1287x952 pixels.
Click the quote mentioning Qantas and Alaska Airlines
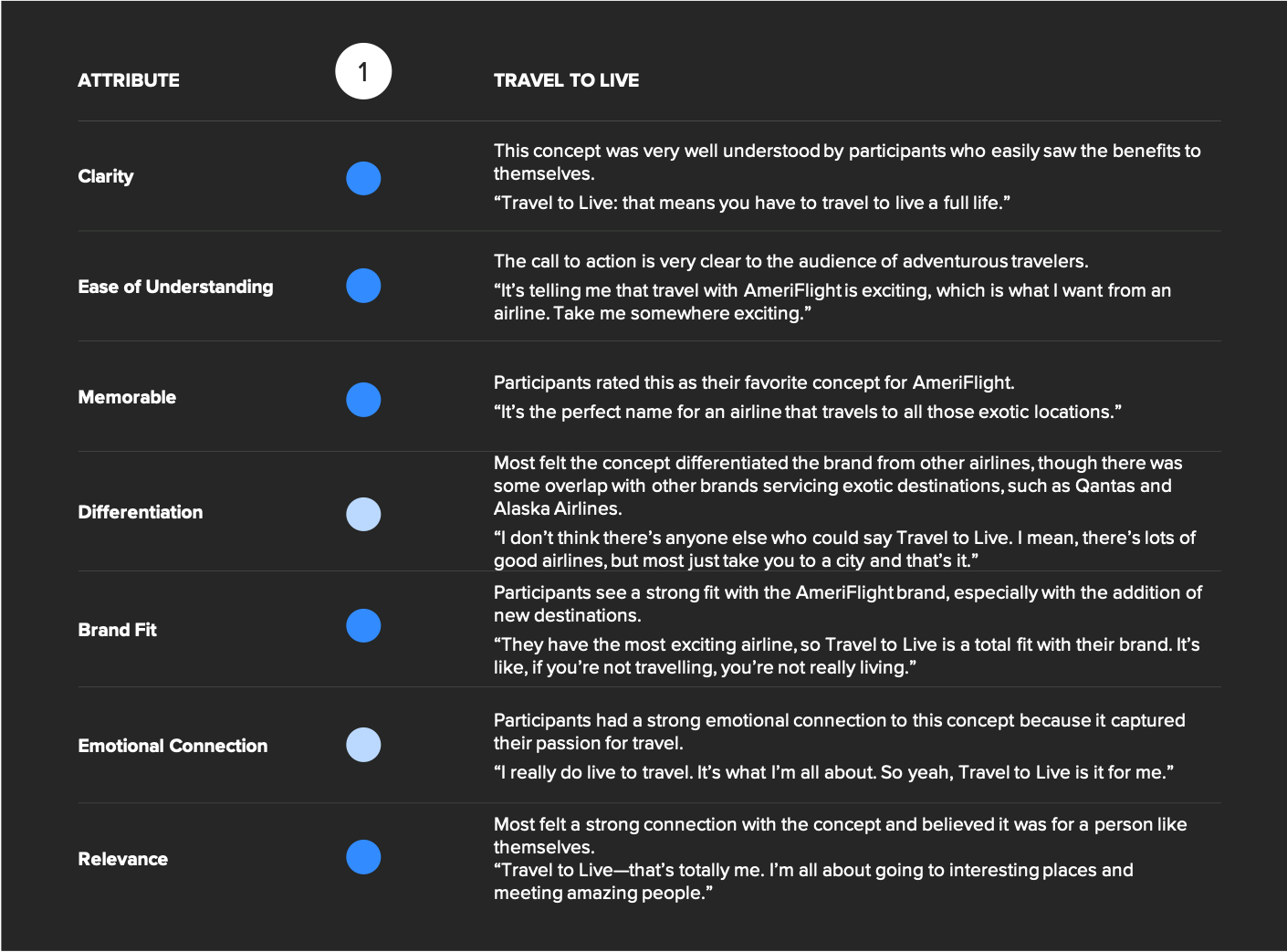tap(838, 486)
